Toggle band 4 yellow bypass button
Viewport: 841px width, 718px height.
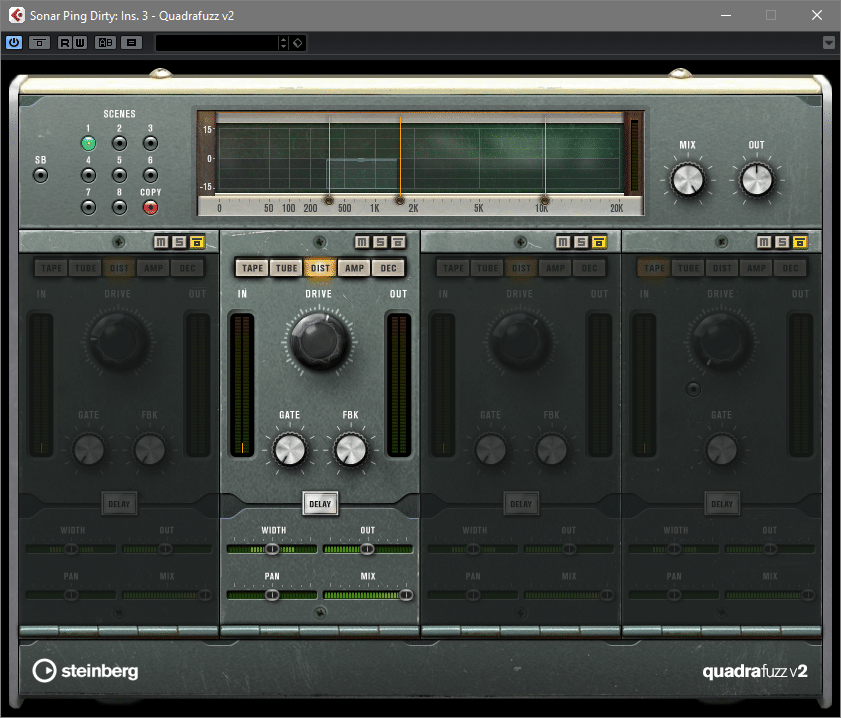click(x=800, y=242)
